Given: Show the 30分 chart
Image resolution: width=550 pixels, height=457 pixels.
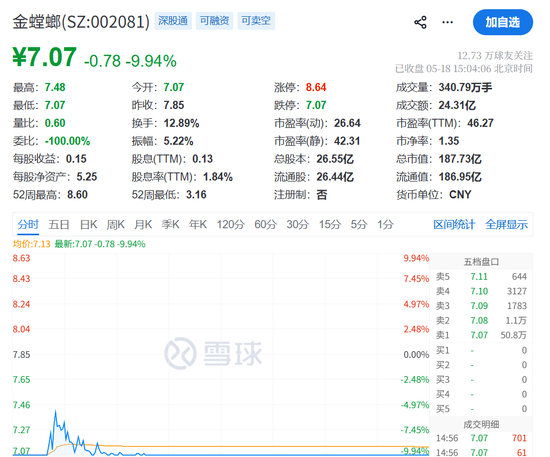Looking at the screenshot, I should (x=297, y=224).
